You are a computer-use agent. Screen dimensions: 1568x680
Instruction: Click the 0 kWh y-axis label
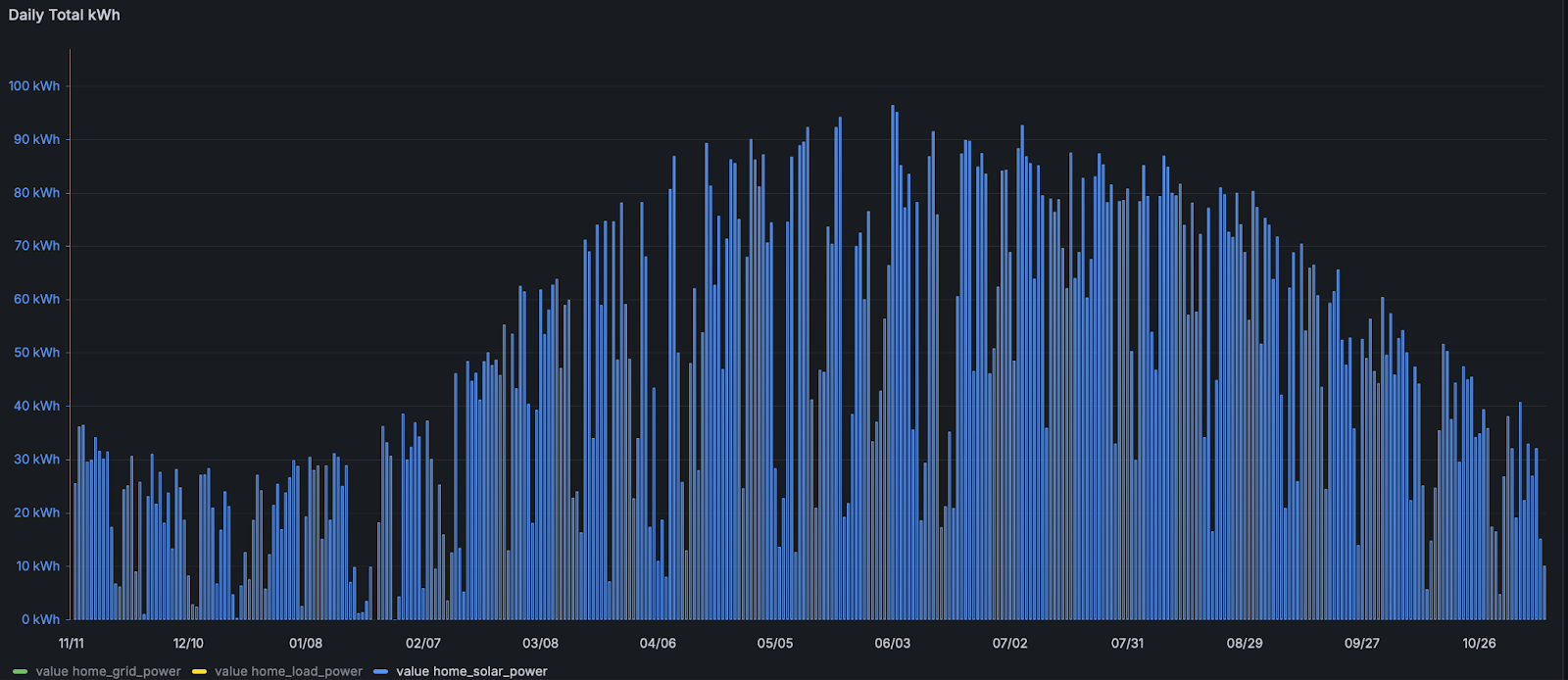[41, 619]
